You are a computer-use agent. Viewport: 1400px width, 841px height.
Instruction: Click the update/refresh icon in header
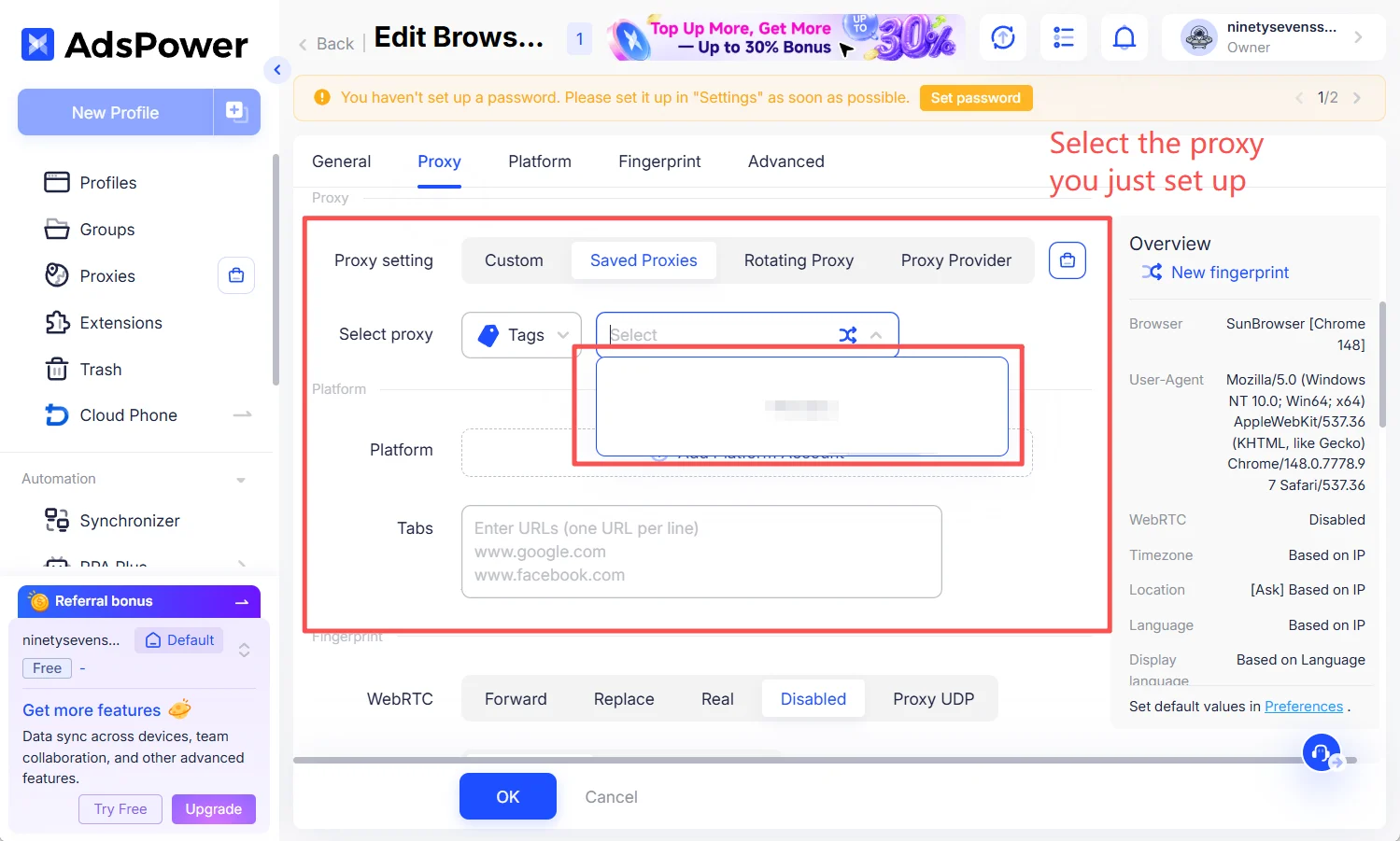[1003, 37]
